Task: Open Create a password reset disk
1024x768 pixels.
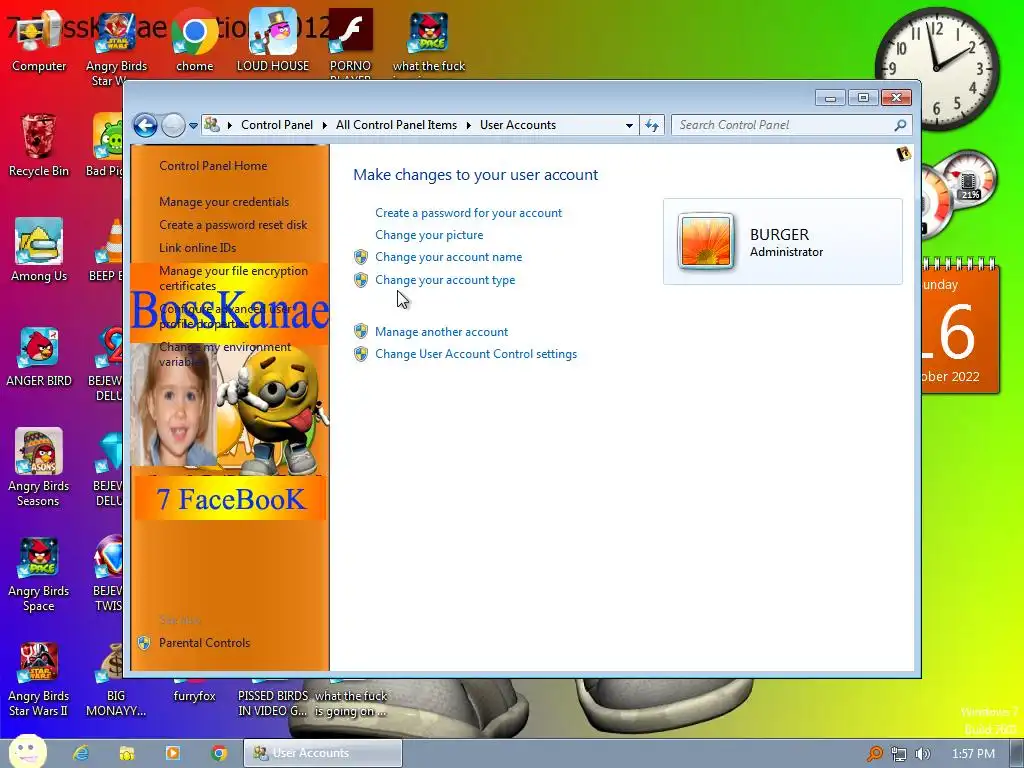Action: point(233,225)
